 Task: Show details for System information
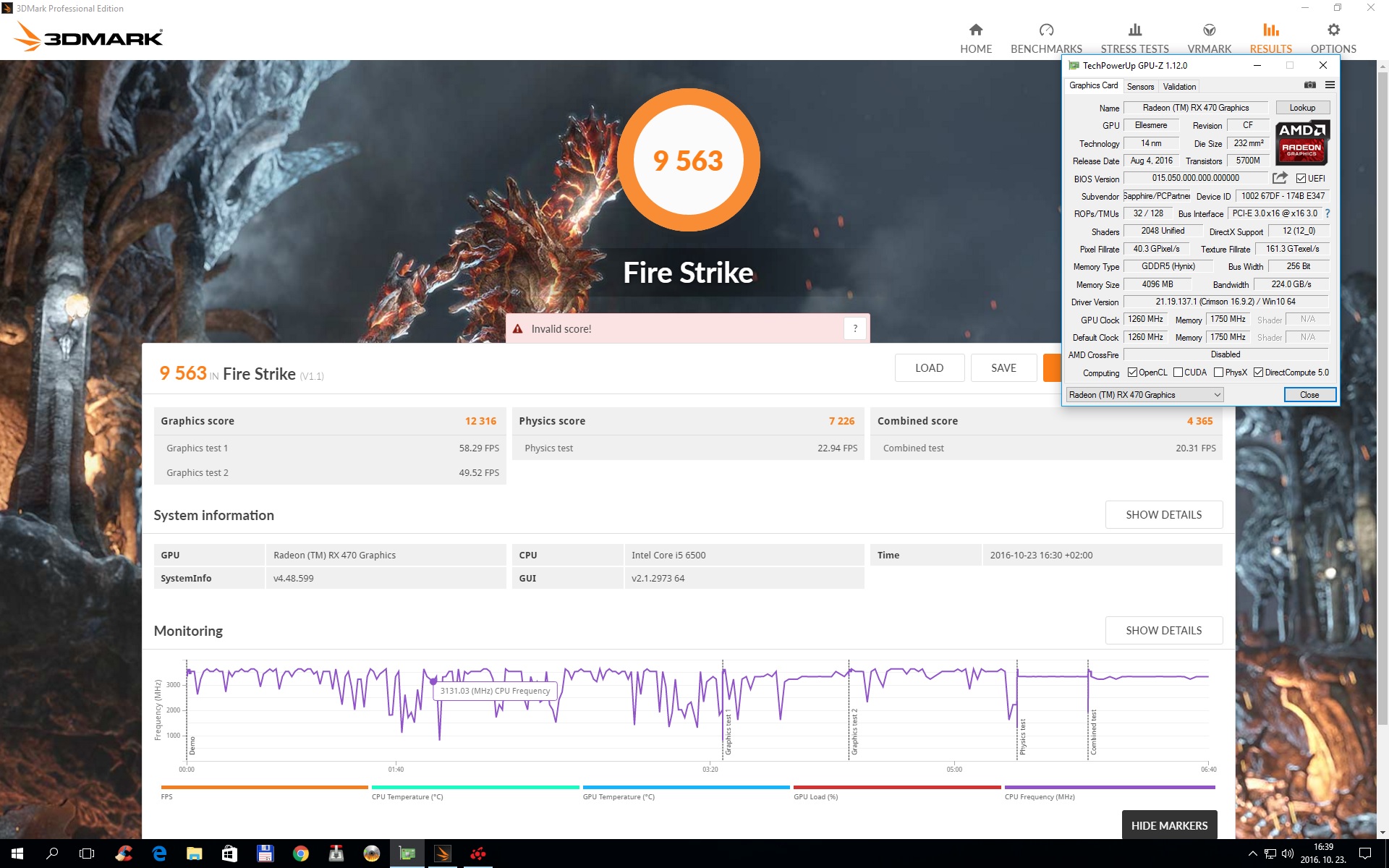[1163, 515]
